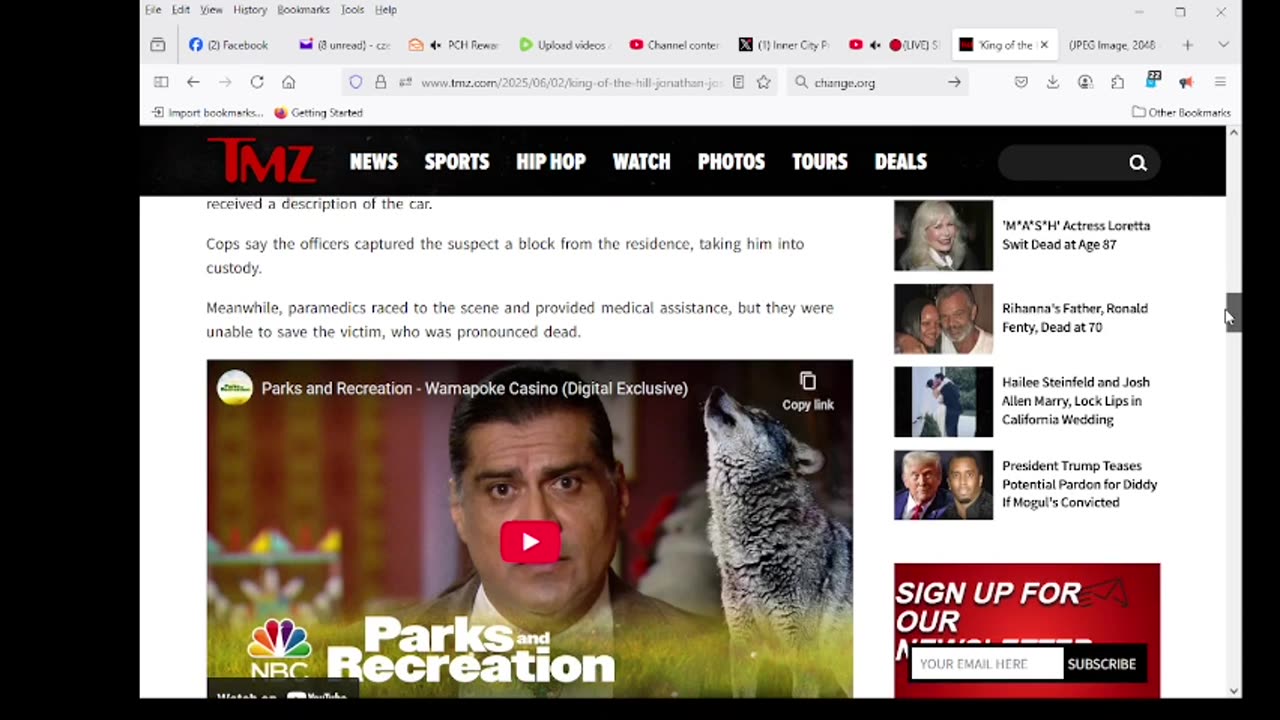The image size is (1280, 720).
Task: Open TMZ TOURS section
Action: point(820,162)
